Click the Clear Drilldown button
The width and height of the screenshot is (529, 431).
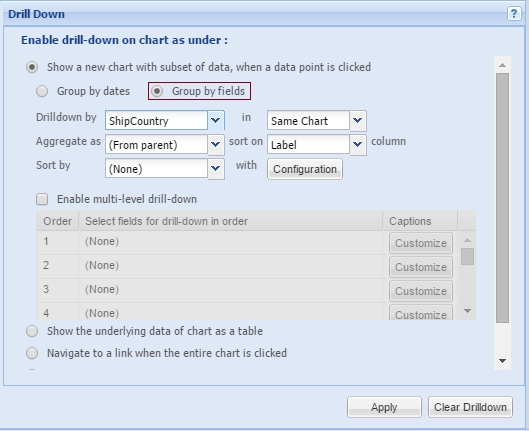click(x=470, y=407)
